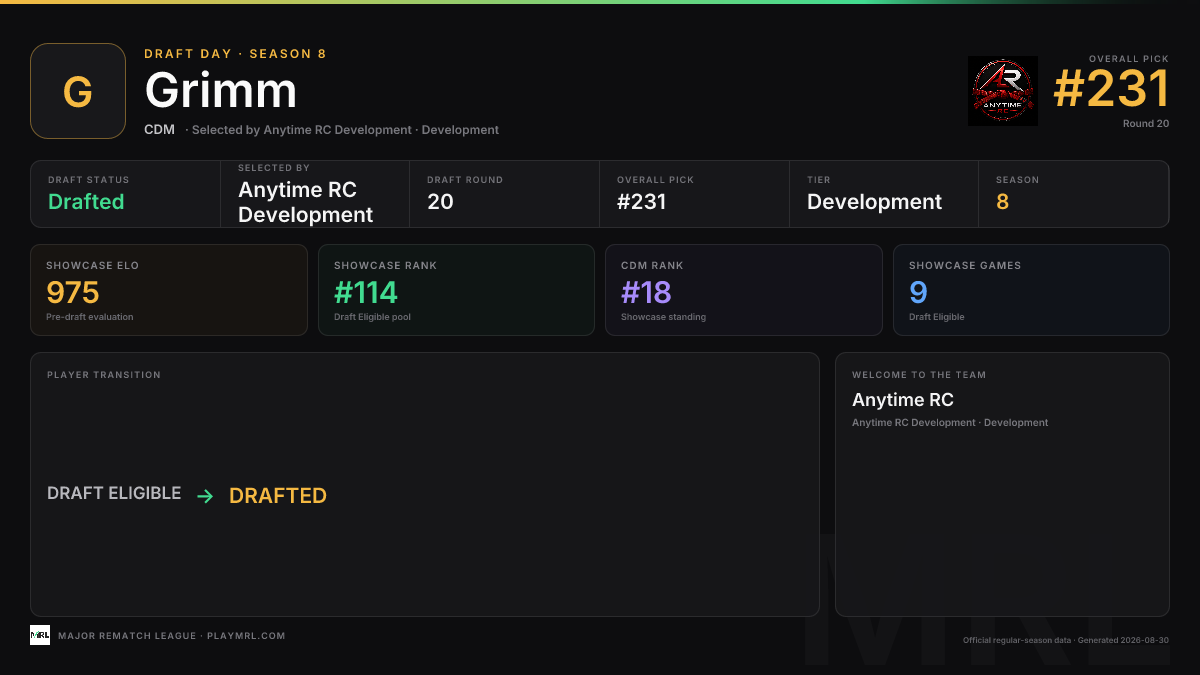The height and width of the screenshot is (675, 1200).
Task: Click the Showcase Rank value "#114"
Action: coord(366,292)
